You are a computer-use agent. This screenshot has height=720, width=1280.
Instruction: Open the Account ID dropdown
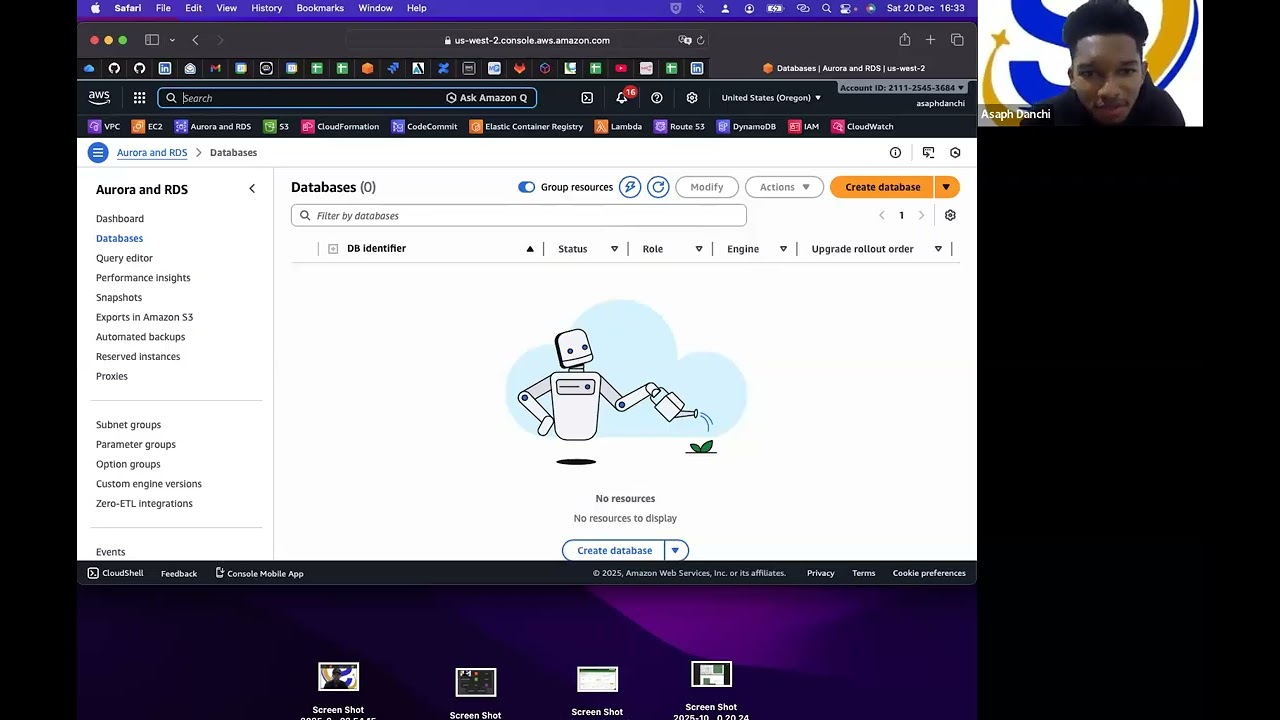coord(902,88)
